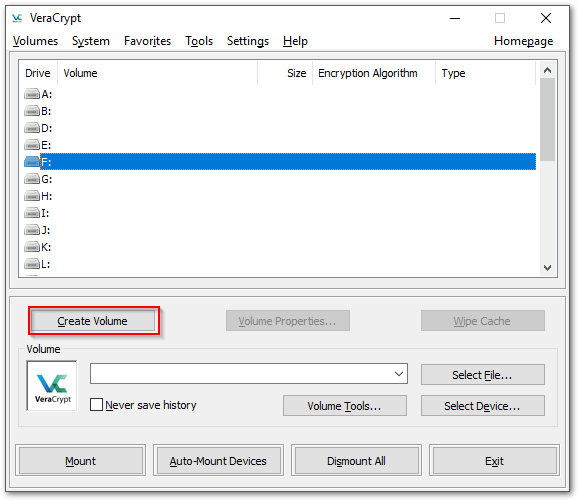
Task: Expand the volume path dropdown arrow
Action: coord(399,374)
